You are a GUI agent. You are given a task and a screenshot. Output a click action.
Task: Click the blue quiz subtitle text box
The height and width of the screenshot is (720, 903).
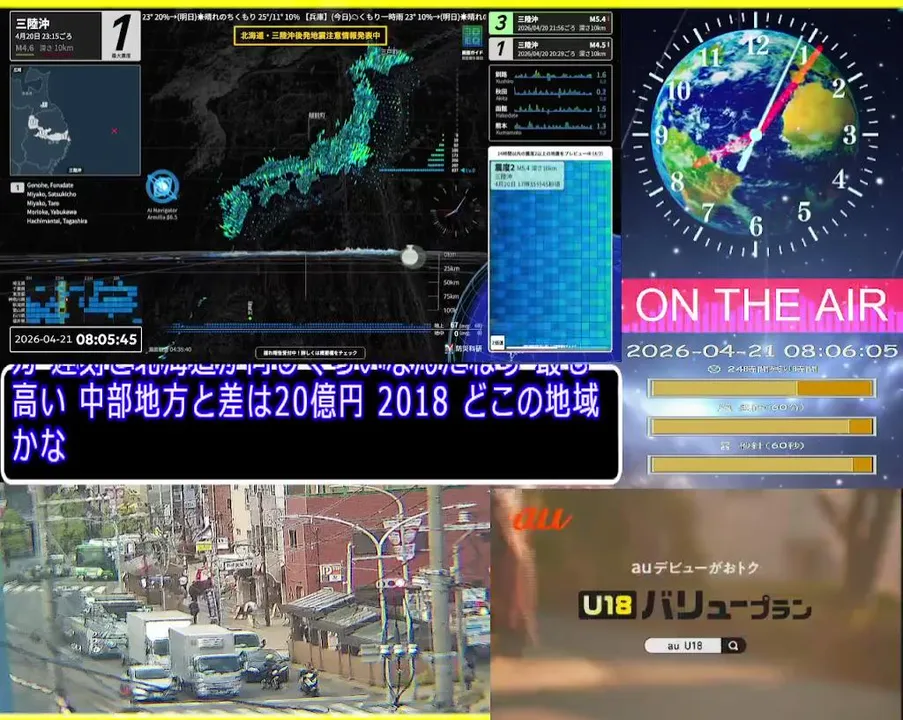click(311, 423)
